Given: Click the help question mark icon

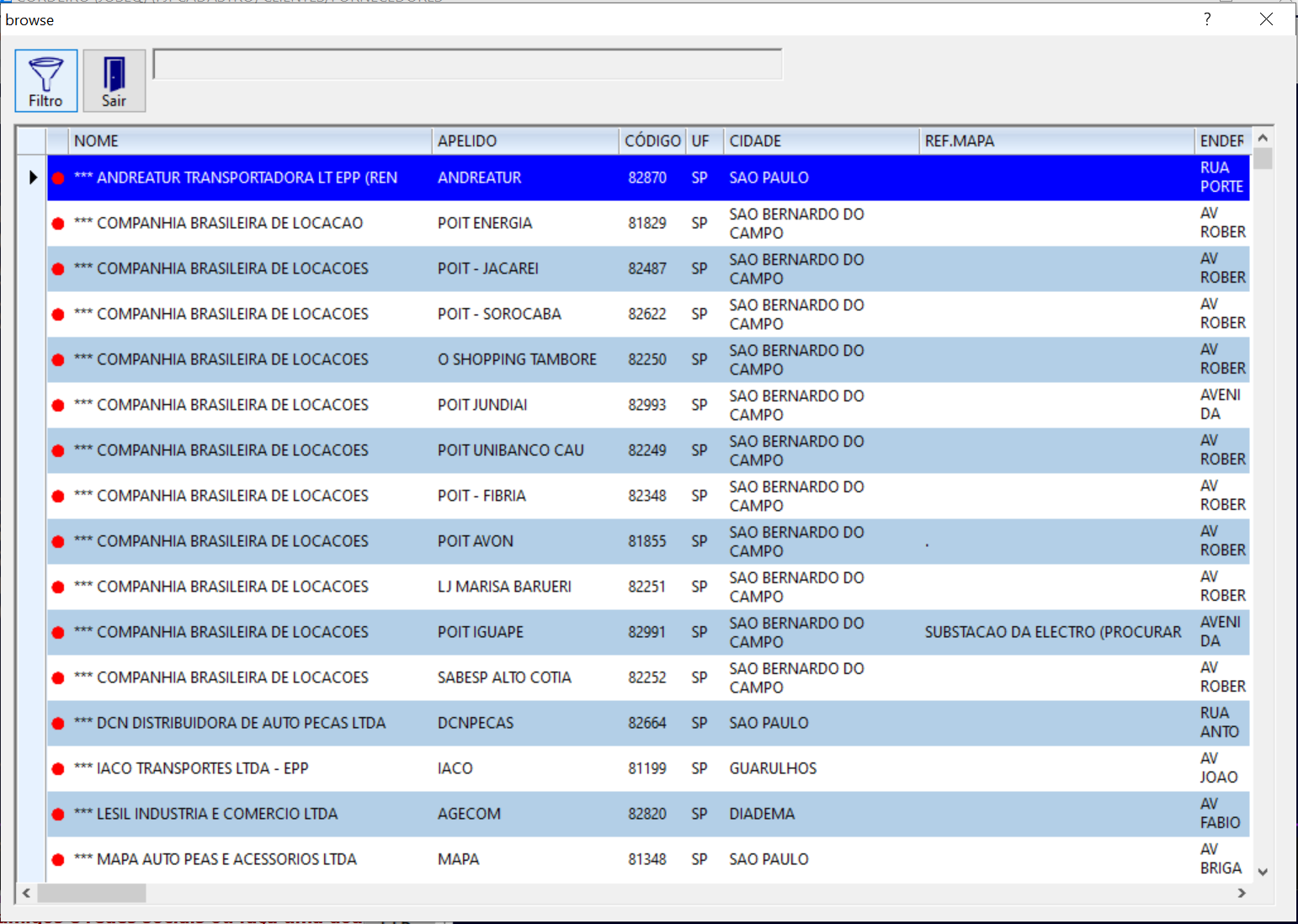Looking at the screenshot, I should pos(1207,19).
